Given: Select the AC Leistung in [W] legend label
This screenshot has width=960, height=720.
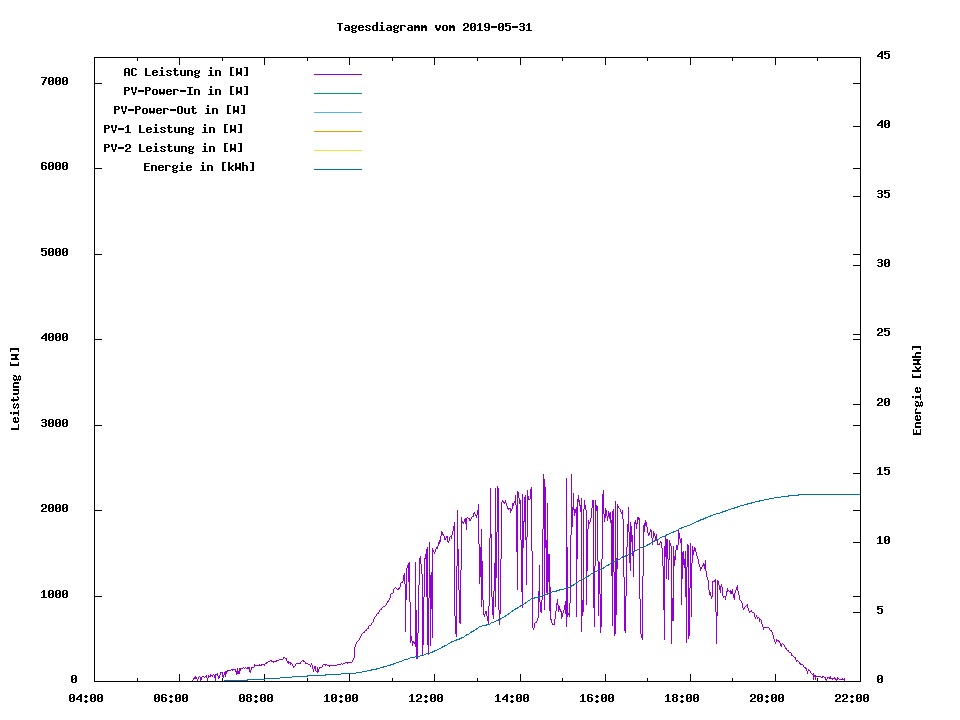Looking at the screenshot, I should (x=186, y=73).
